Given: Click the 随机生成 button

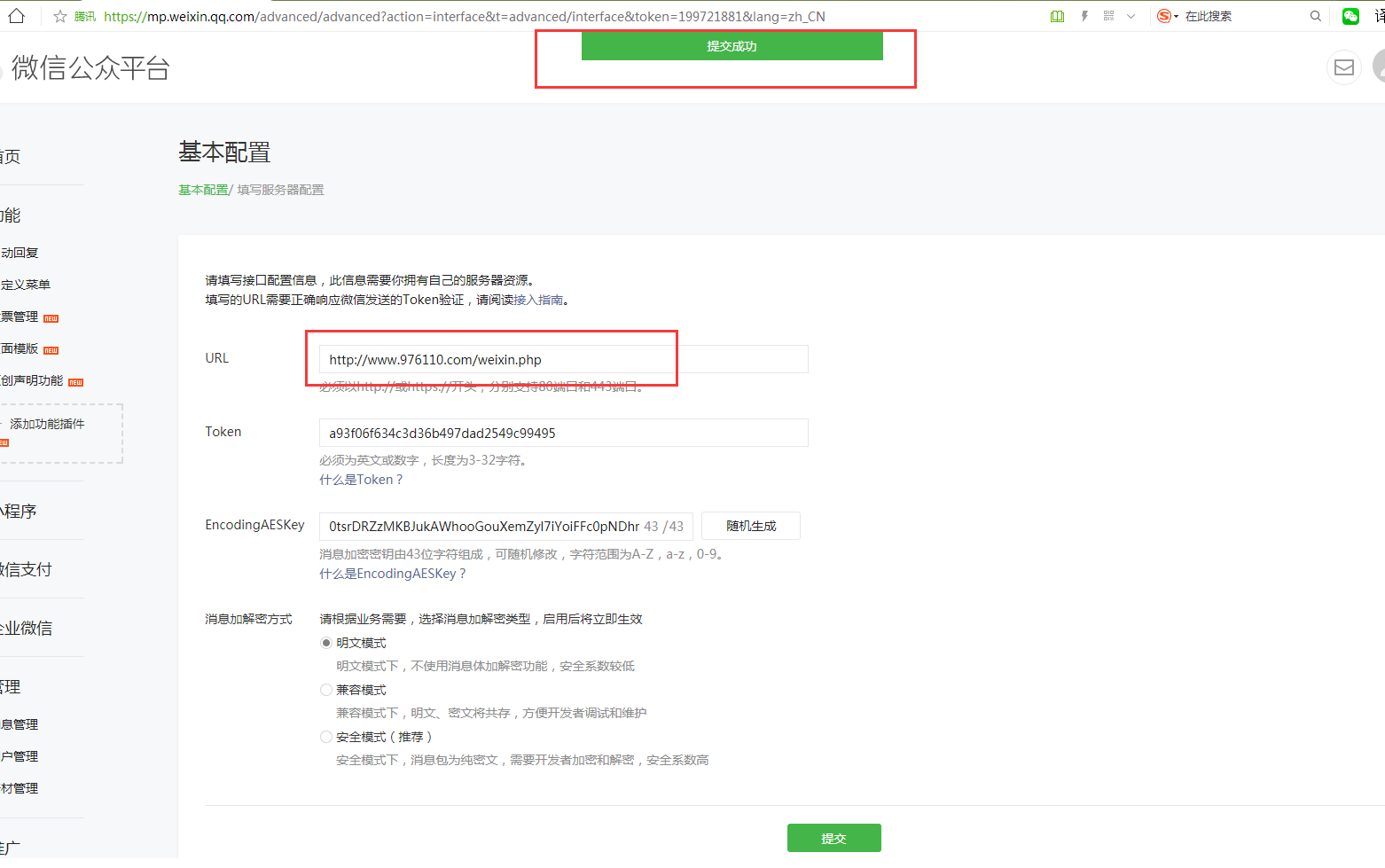Looking at the screenshot, I should click(x=751, y=526).
